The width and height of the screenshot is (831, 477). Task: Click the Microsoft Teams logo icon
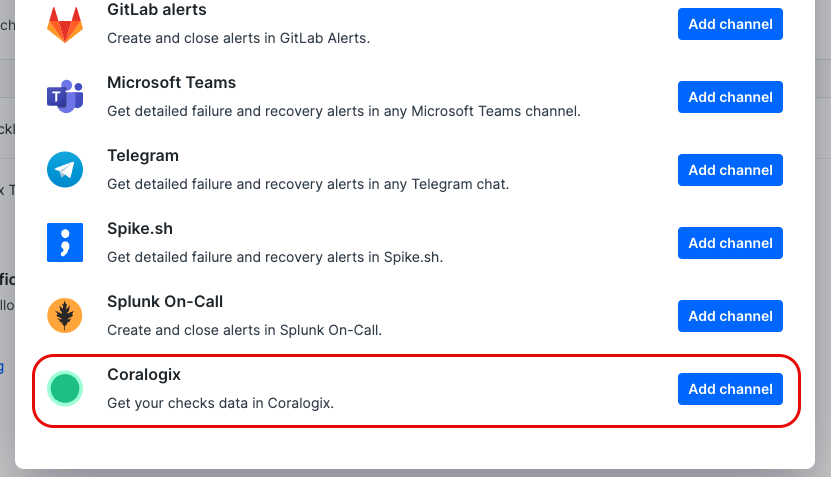[65, 97]
